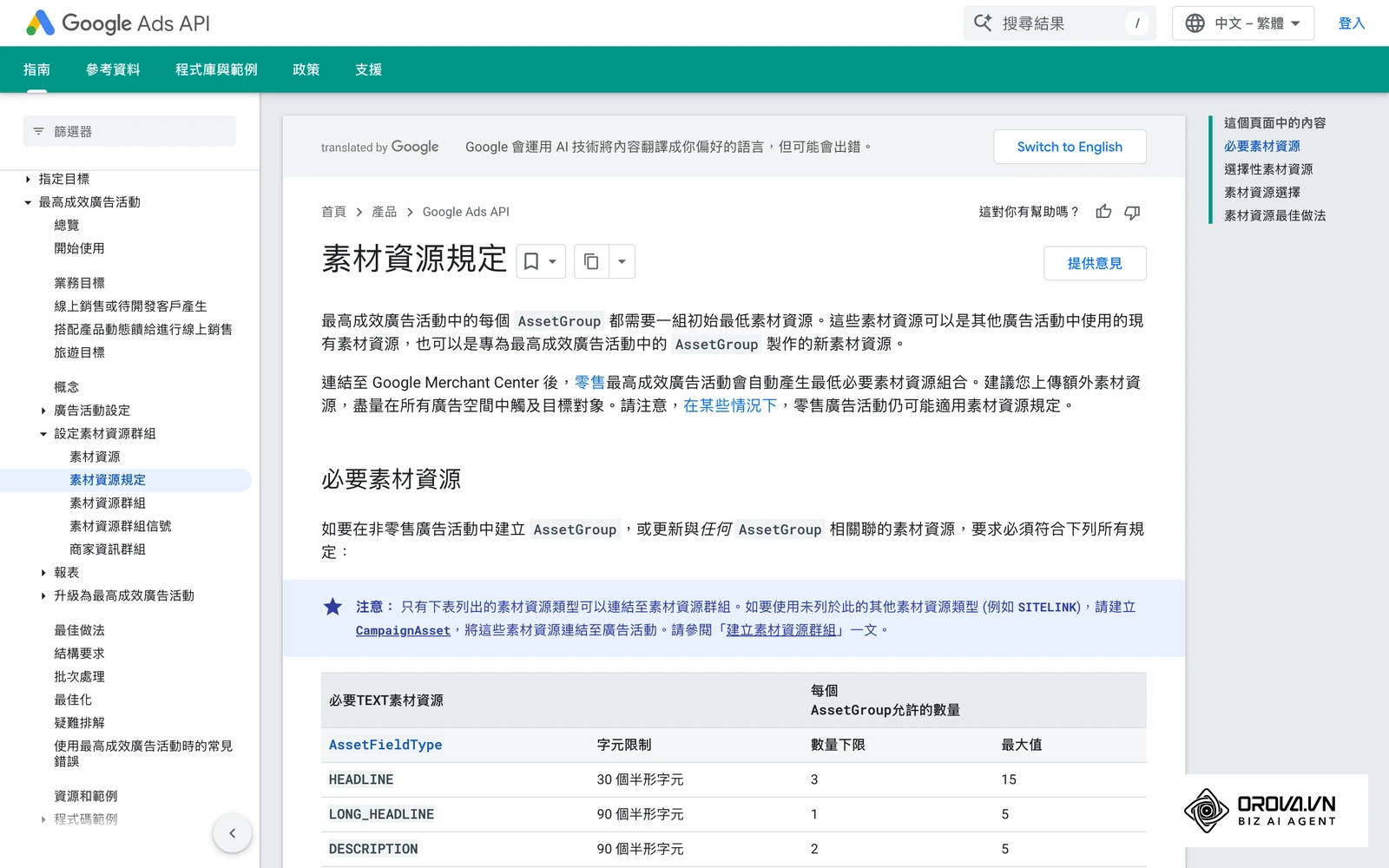Click the thumbs down not helpful icon
This screenshot has height=868, width=1389.
click(1132, 212)
